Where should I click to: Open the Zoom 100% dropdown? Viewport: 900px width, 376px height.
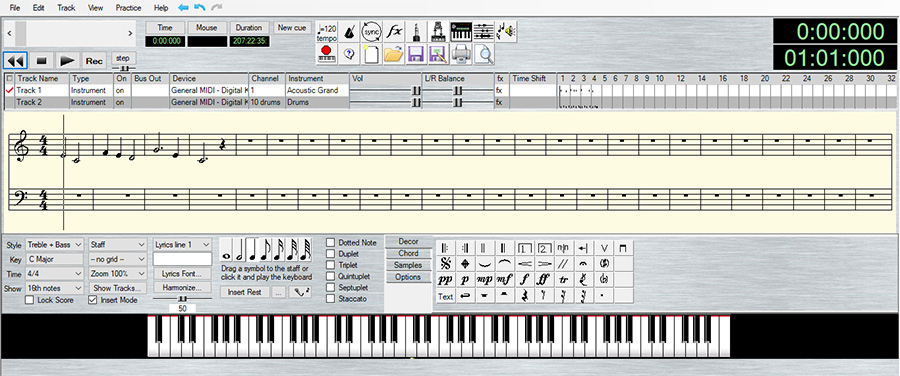tap(118, 274)
